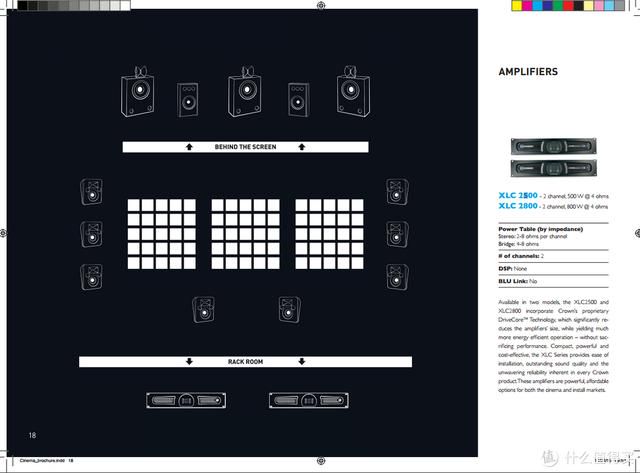Click the small subwoofer left of center speaker
This screenshot has height=473, width=640.
click(188, 100)
